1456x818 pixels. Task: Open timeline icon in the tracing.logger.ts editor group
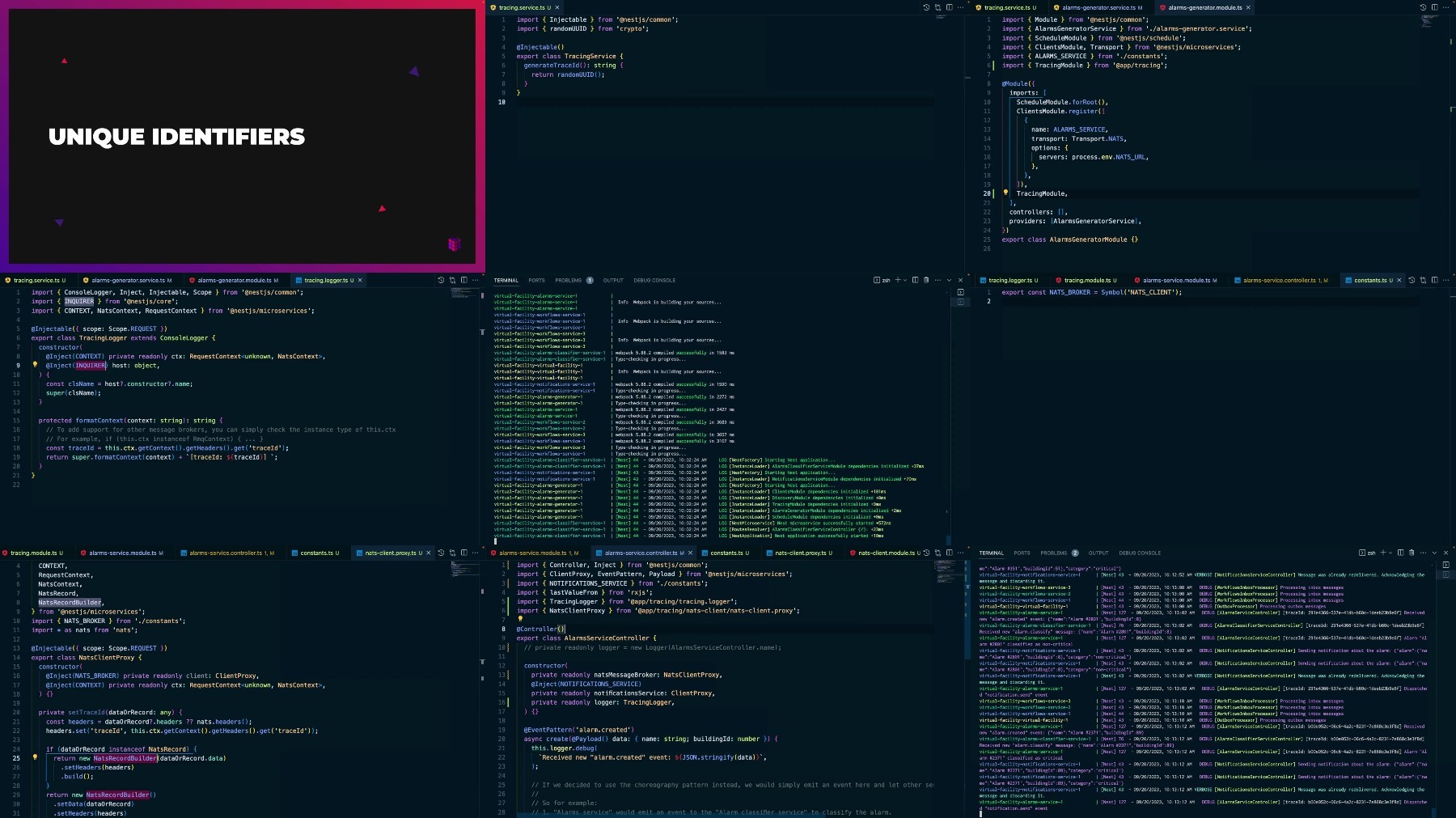point(441,280)
